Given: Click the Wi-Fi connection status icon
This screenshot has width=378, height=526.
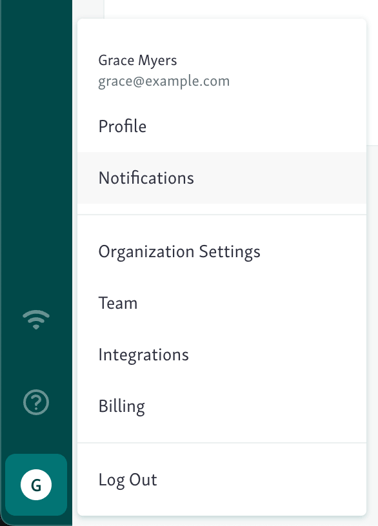Looking at the screenshot, I should (36, 319).
